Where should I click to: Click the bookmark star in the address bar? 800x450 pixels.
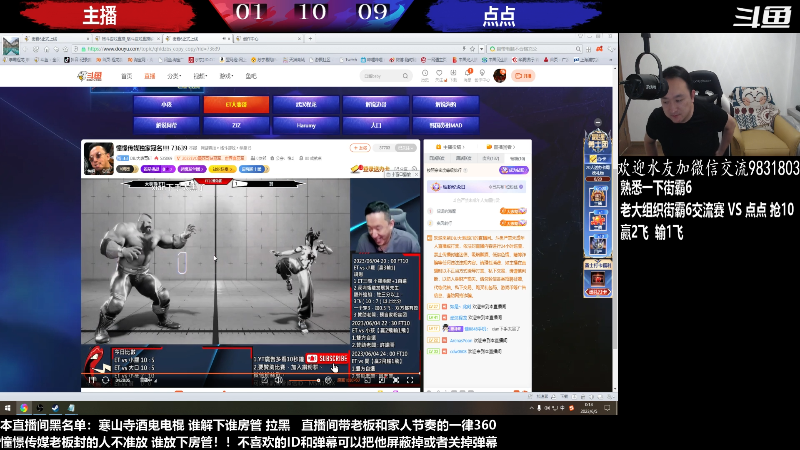472,49
